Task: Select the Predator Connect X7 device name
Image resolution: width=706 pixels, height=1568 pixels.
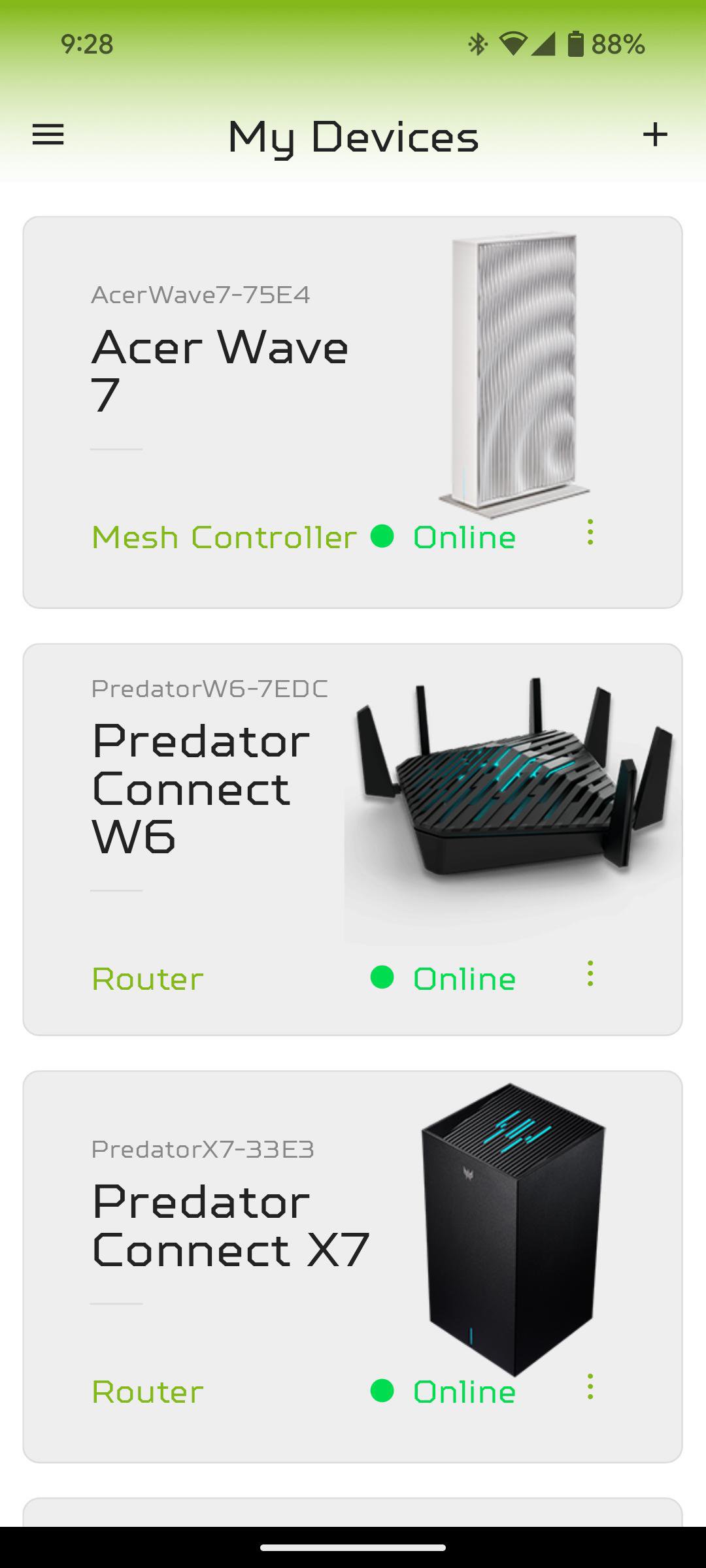Action: tap(231, 1225)
